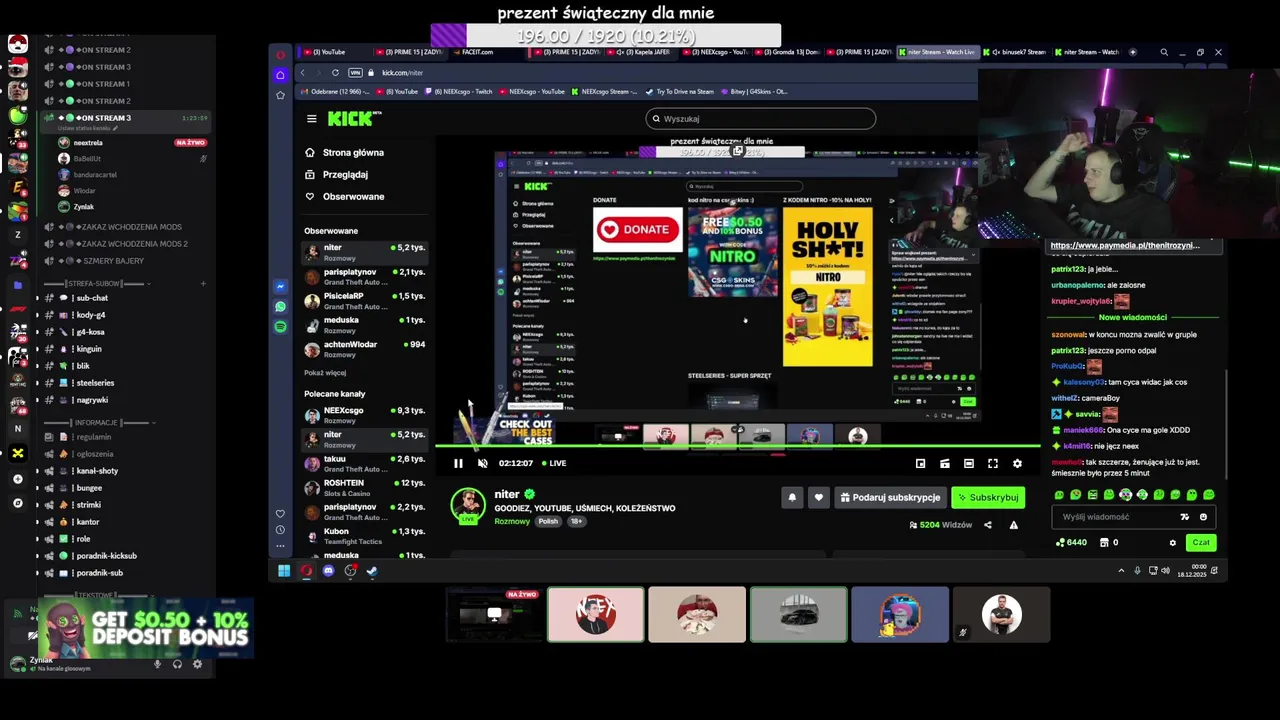The height and width of the screenshot is (720, 1280).
Task: Toggle notification bell for niter
Action: click(x=792, y=497)
